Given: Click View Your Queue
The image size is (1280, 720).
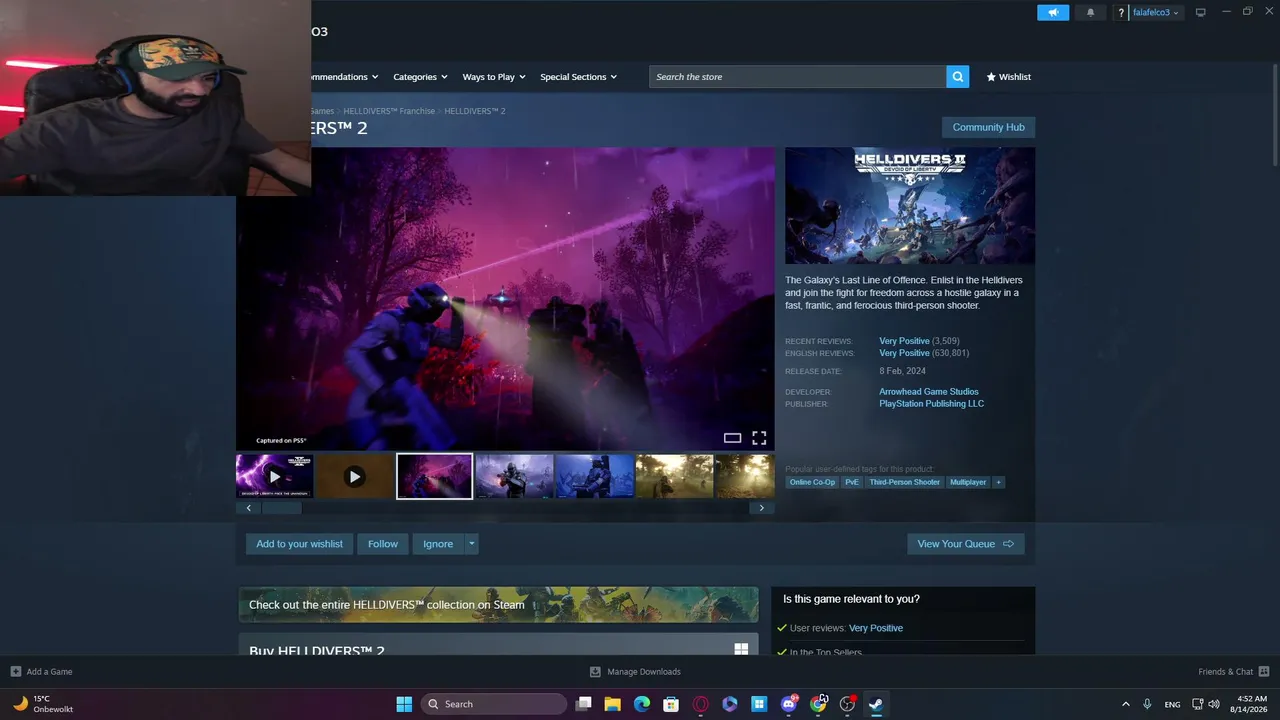Looking at the screenshot, I should (x=965, y=544).
